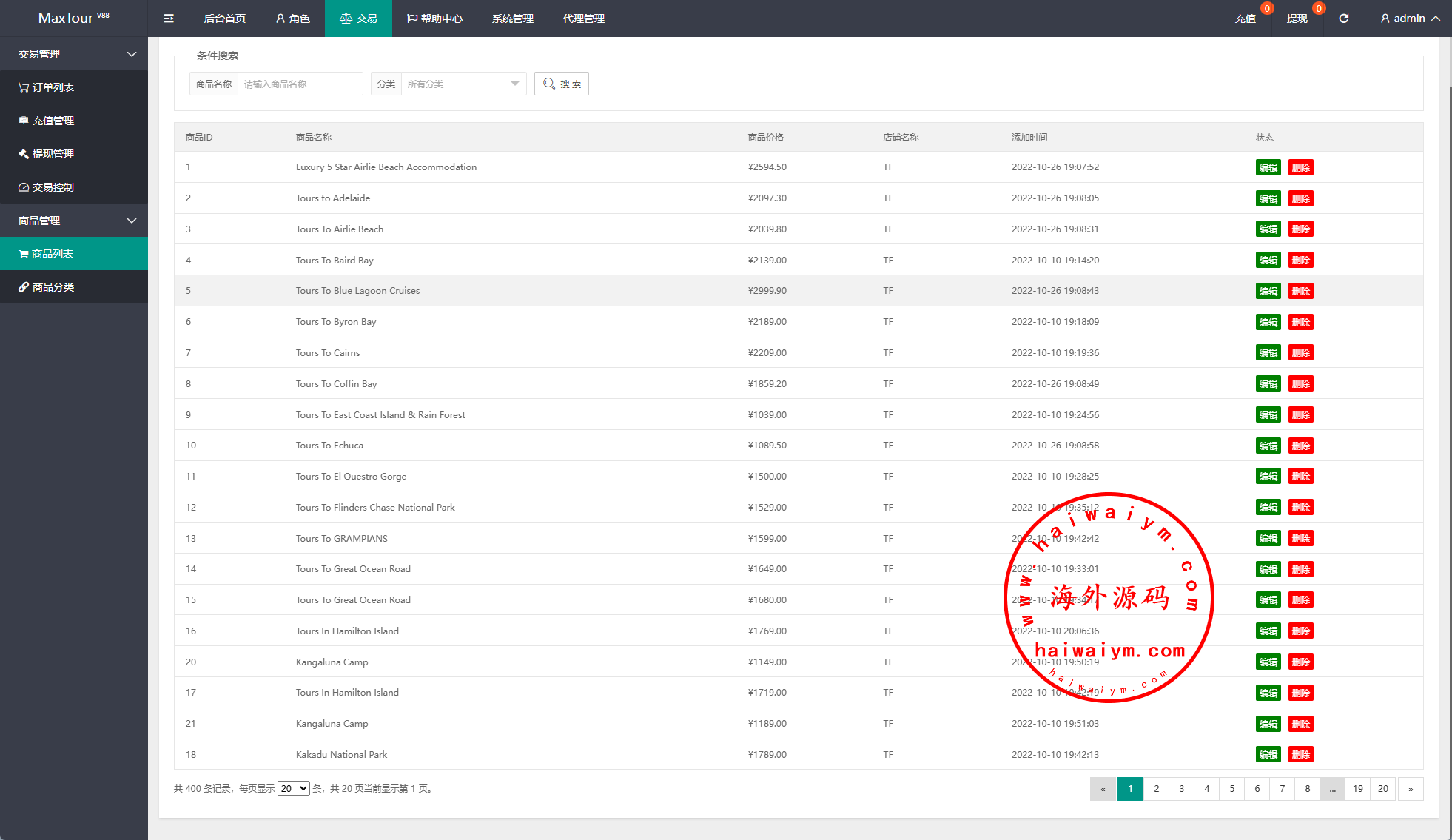The image size is (1452, 840).
Task: Open 提现管理 with the hammer icon
Action: click(x=52, y=154)
